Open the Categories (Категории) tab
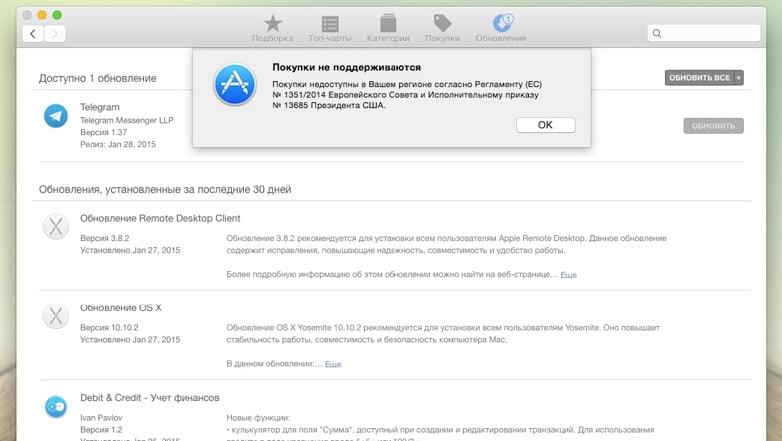Viewport: 782px width, 441px height. [x=388, y=28]
